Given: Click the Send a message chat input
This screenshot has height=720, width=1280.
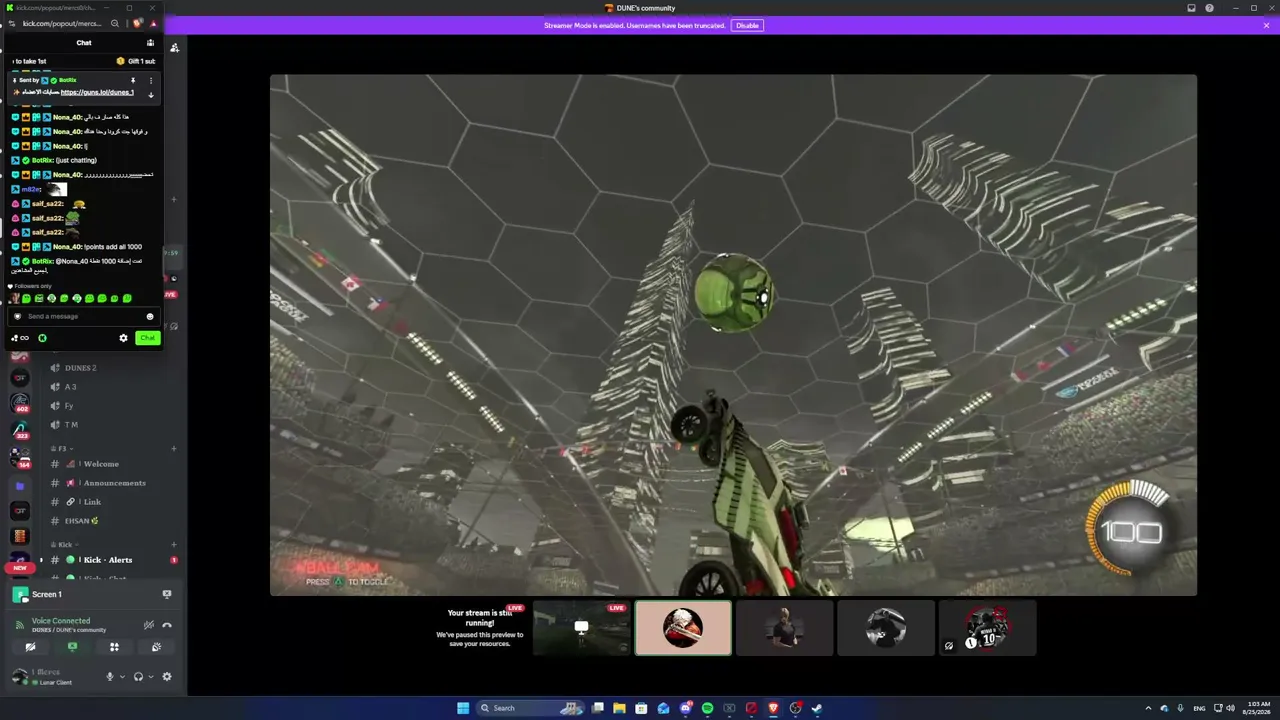Looking at the screenshot, I should point(82,316).
